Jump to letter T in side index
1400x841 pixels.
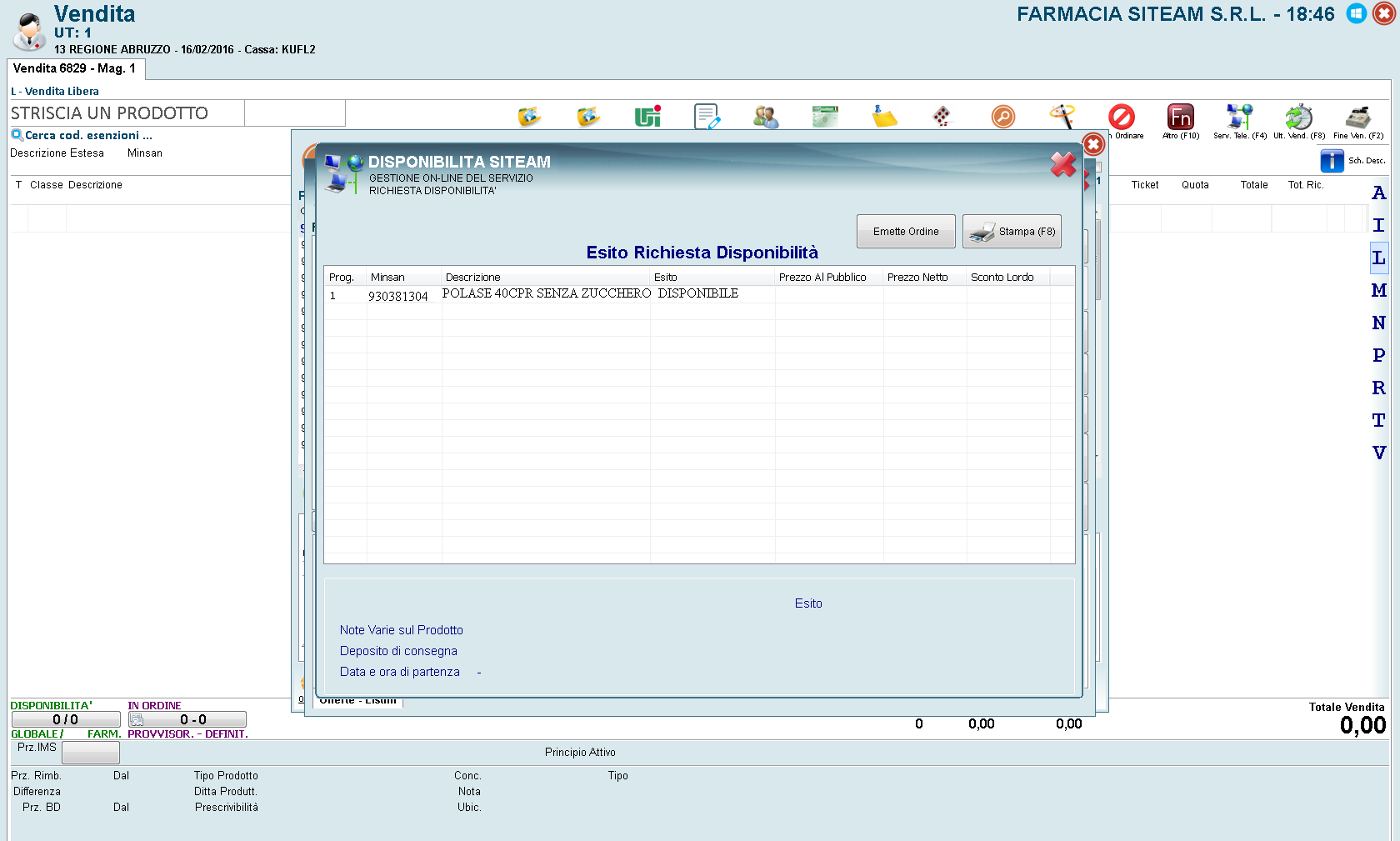point(1379,420)
